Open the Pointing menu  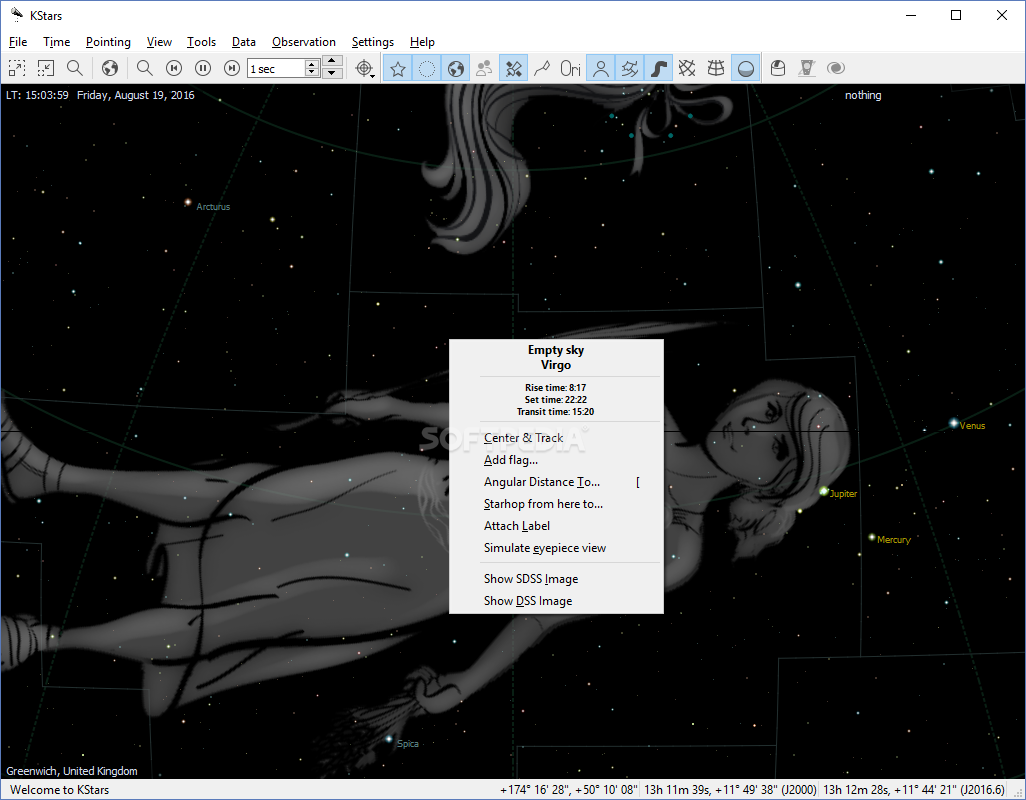point(108,42)
